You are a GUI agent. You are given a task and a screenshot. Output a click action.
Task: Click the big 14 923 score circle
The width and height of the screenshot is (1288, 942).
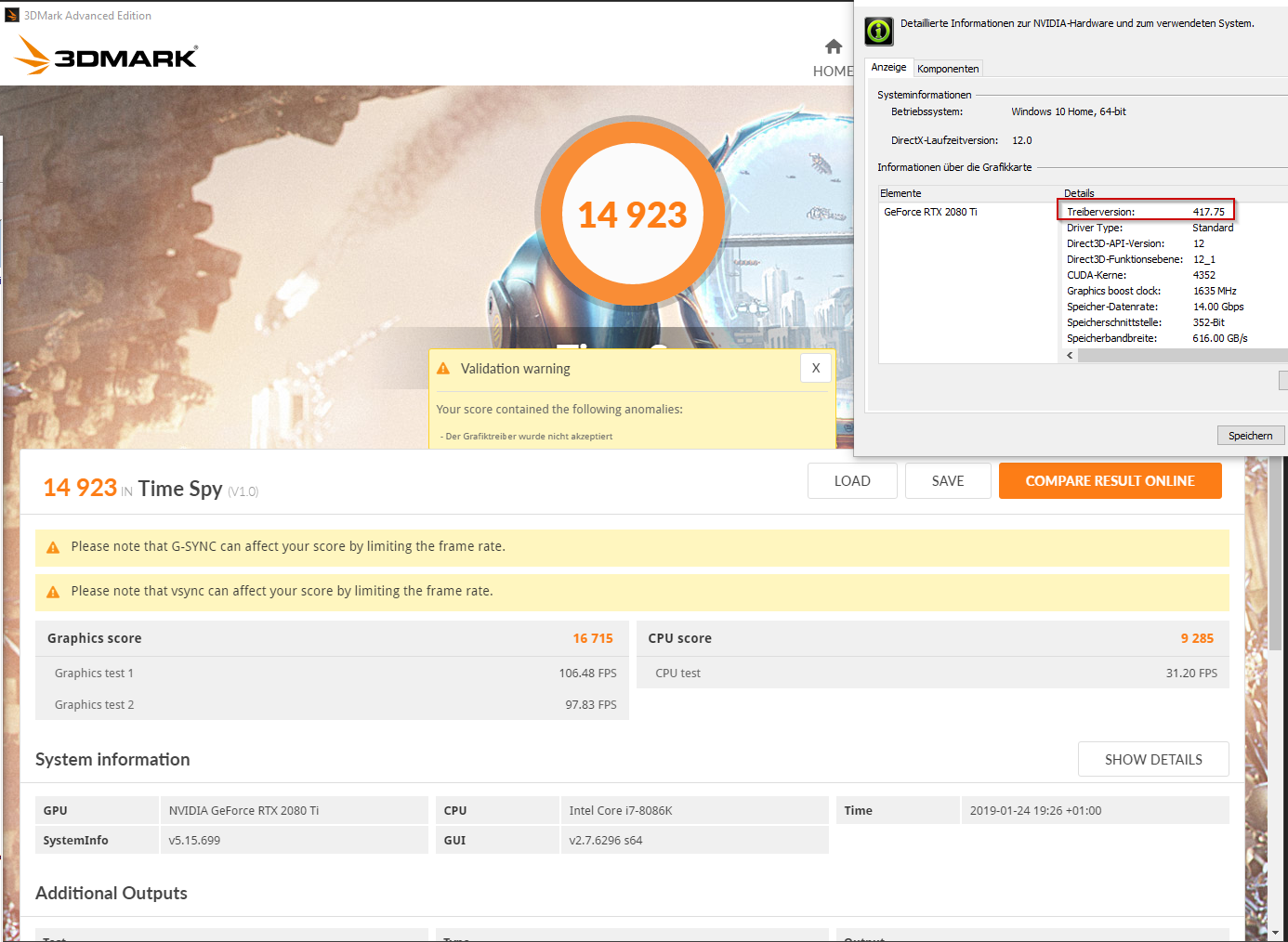coord(632,214)
